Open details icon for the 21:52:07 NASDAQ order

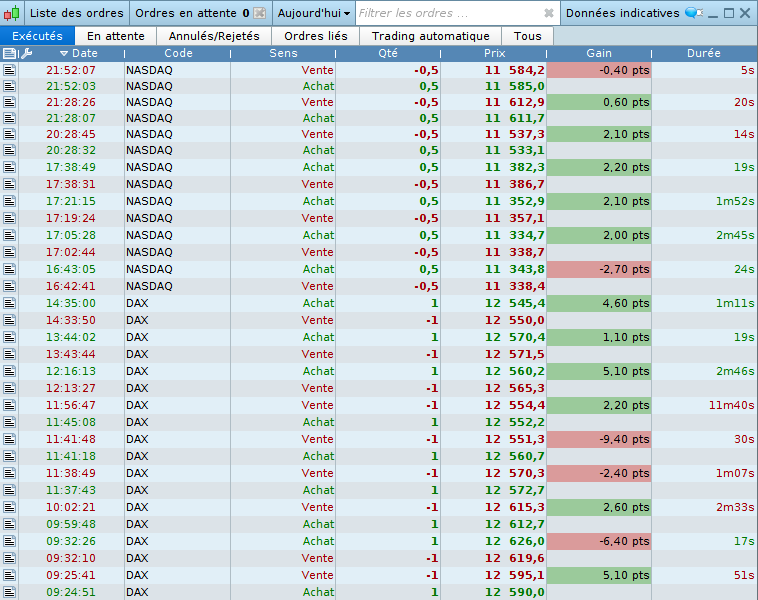[x=10, y=70]
